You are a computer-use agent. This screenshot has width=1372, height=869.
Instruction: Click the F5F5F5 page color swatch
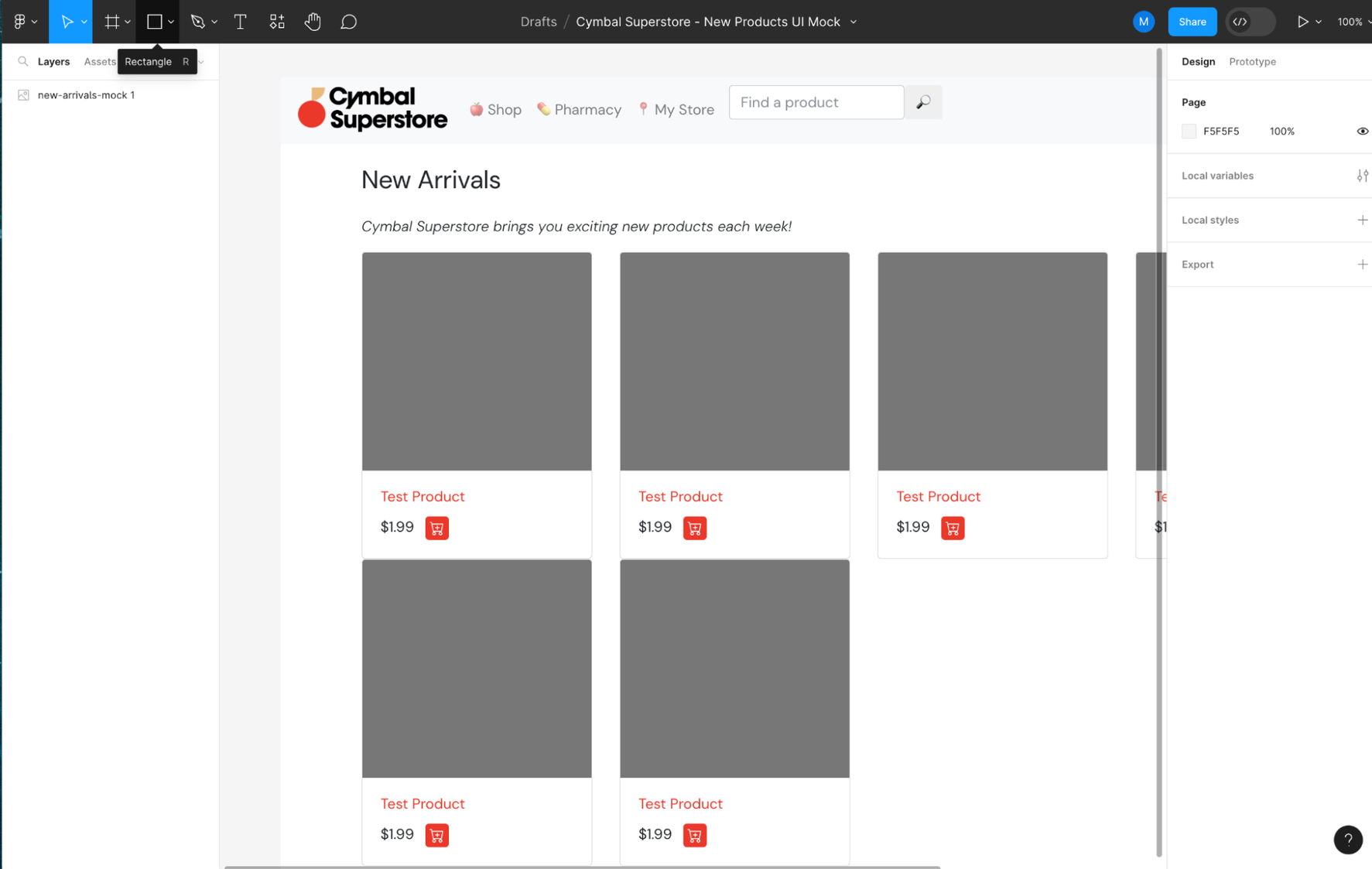[x=1189, y=132]
